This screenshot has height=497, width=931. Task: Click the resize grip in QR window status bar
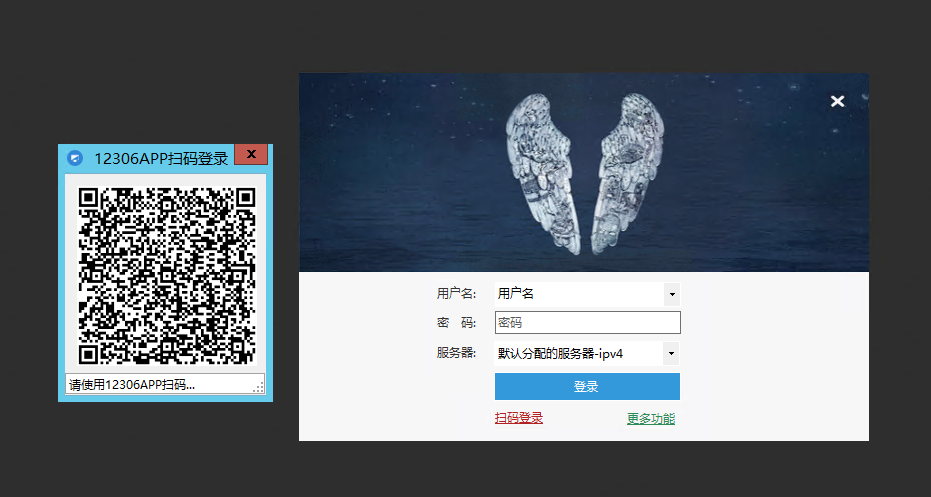[259, 387]
